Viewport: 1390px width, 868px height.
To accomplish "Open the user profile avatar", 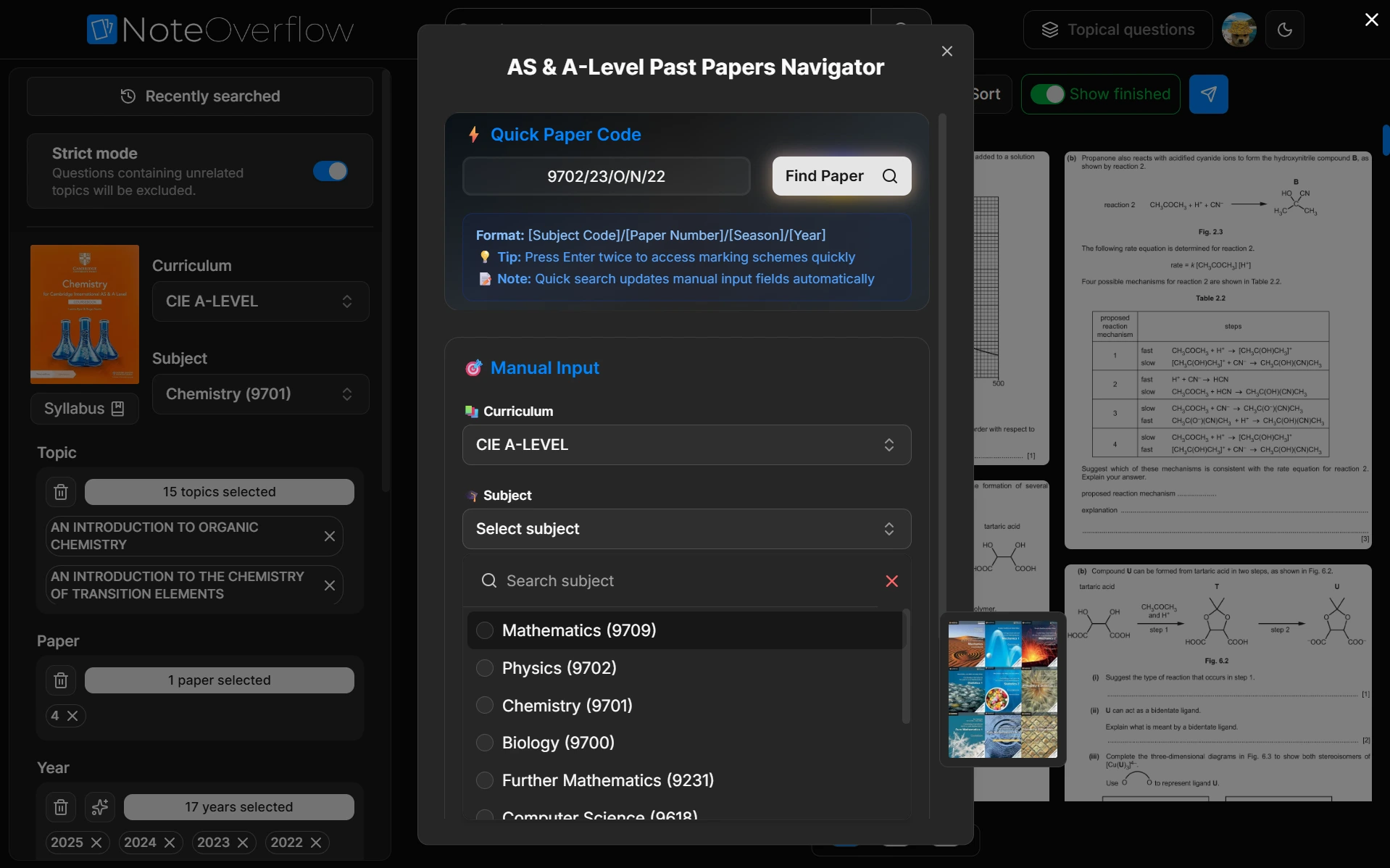I will coord(1239,30).
